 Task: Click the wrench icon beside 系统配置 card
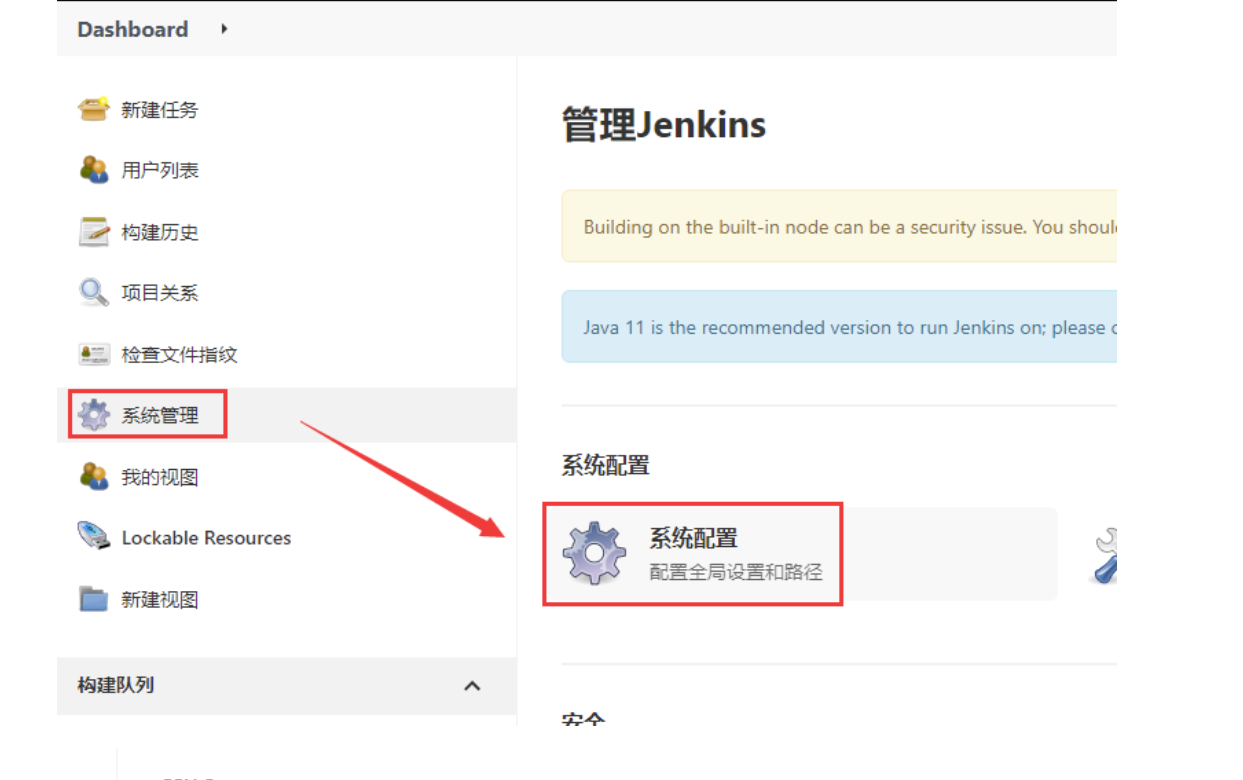(1103, 556)
